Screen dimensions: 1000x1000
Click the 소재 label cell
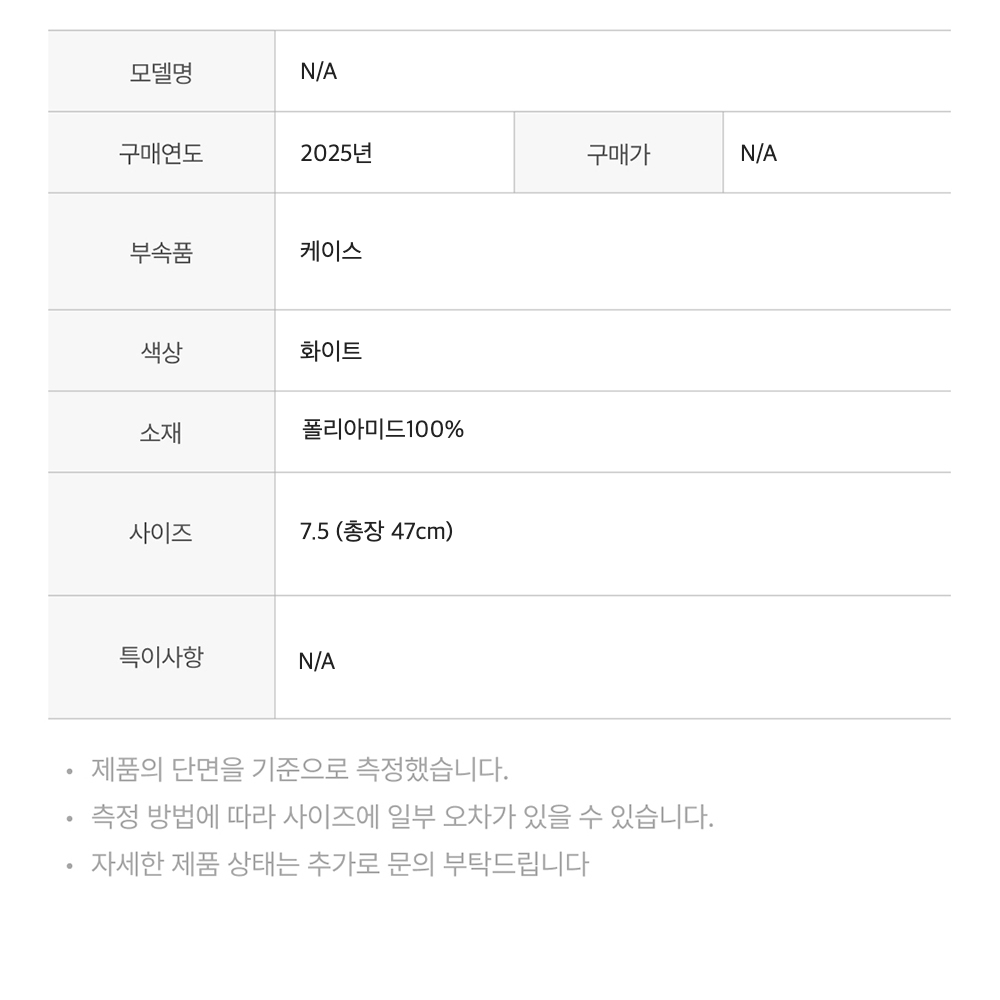[x=161, y=432]
